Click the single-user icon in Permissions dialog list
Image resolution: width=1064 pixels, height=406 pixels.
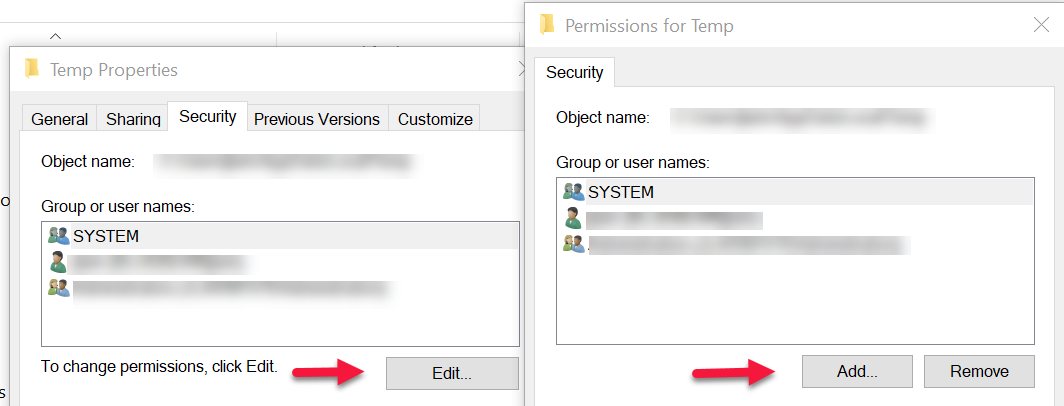pos(573,218)
